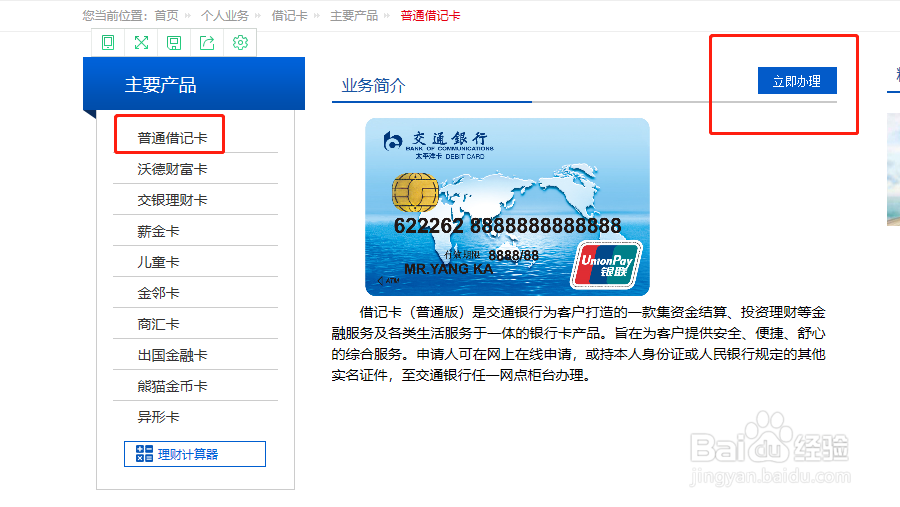Click the partially visible image at right edge
The width and height of the screenshot is (900, 507).
pyautogui.click(x=894, y=169)
